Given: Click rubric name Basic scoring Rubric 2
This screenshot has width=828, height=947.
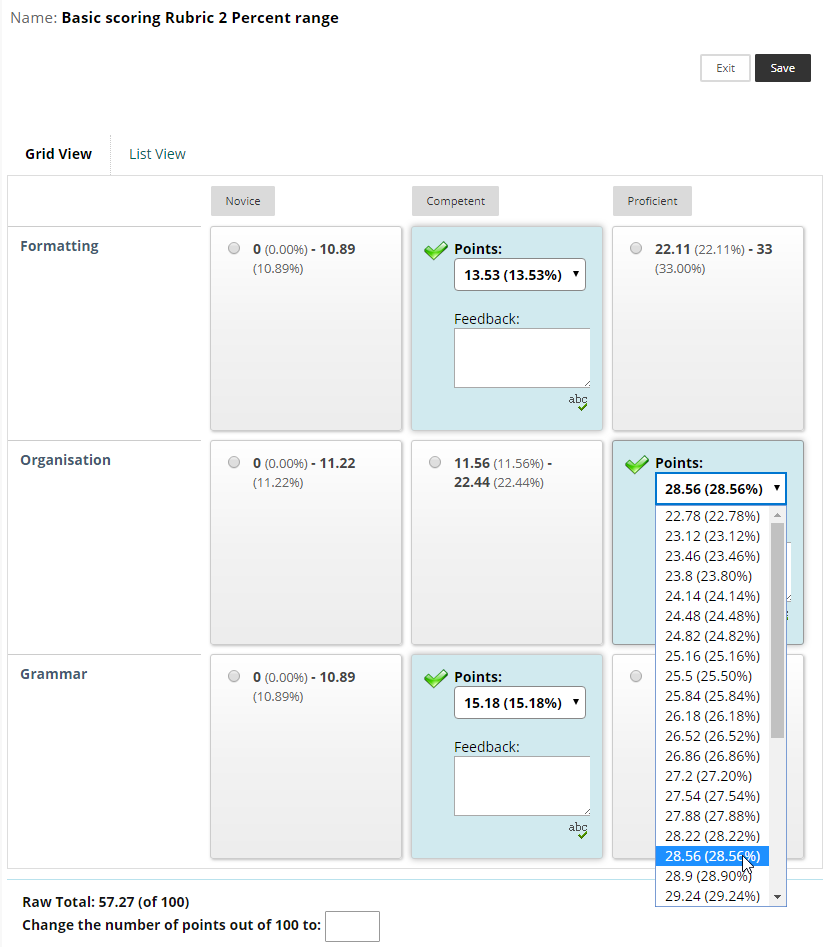Looking at the screenshot, I should pos(200,18).
